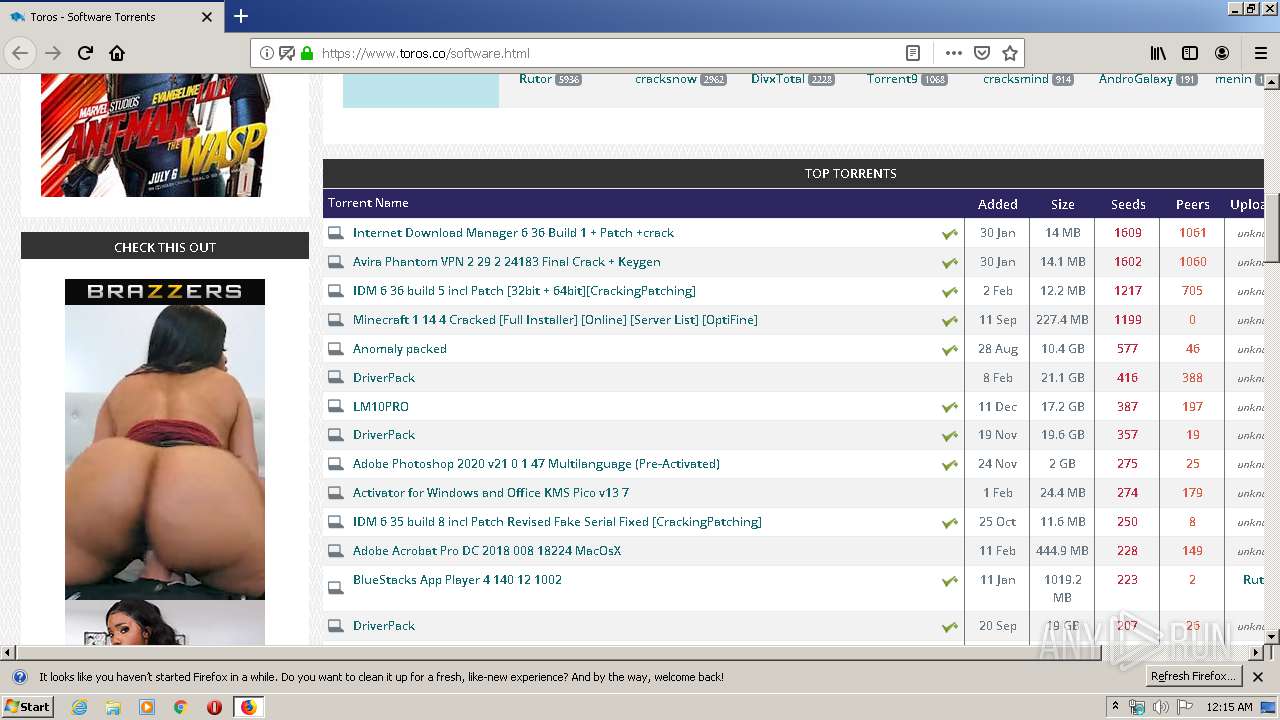Toggle reader view icon in address bar

913,53
